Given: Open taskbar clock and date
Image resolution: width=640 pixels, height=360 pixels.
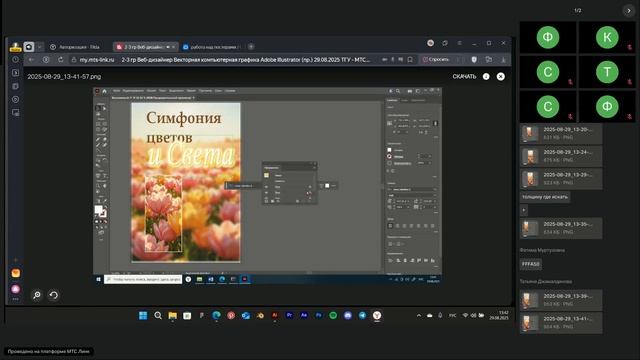Looking at the screenshot, I should (x=499, y=316).
